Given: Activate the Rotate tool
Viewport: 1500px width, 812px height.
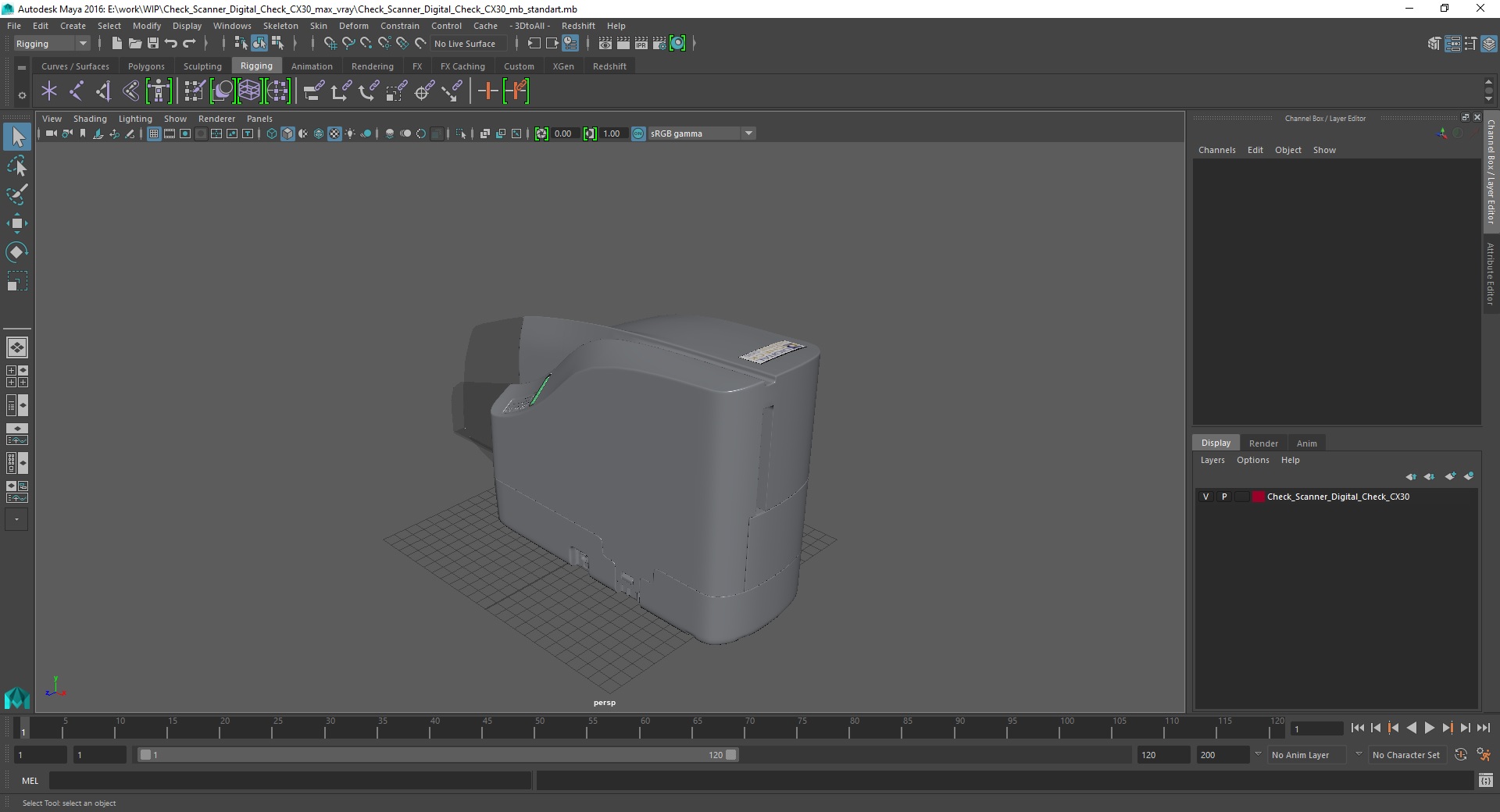Looking at the screenshot, I should [16, 252].
